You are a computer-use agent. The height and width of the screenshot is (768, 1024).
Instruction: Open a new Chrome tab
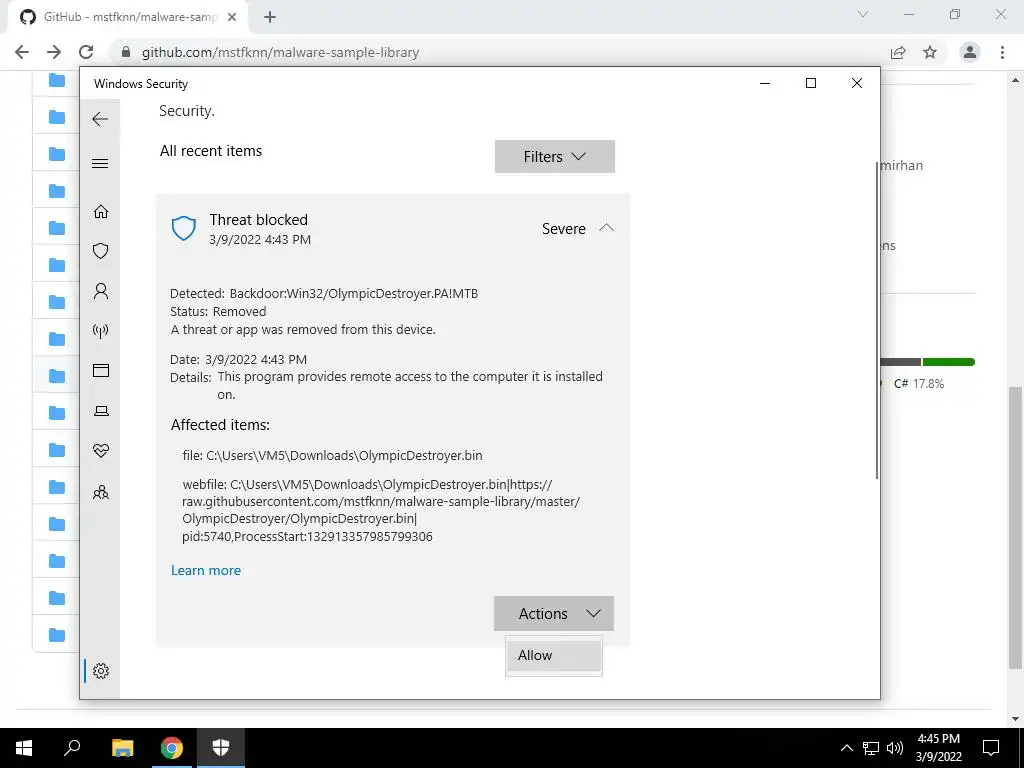pyautogui.click(x=270, y=17)
